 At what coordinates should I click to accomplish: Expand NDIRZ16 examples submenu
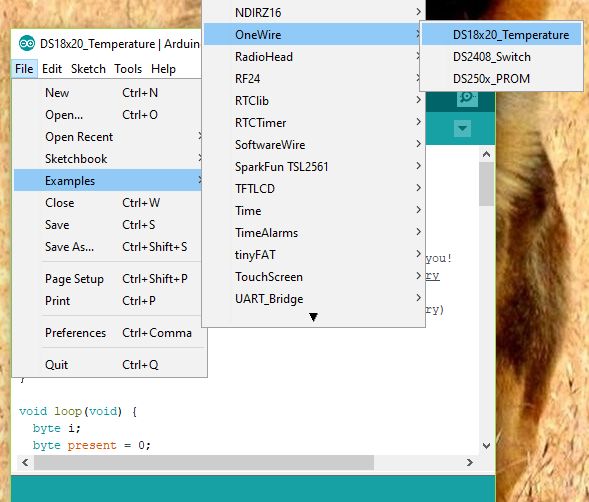point(314,12)
